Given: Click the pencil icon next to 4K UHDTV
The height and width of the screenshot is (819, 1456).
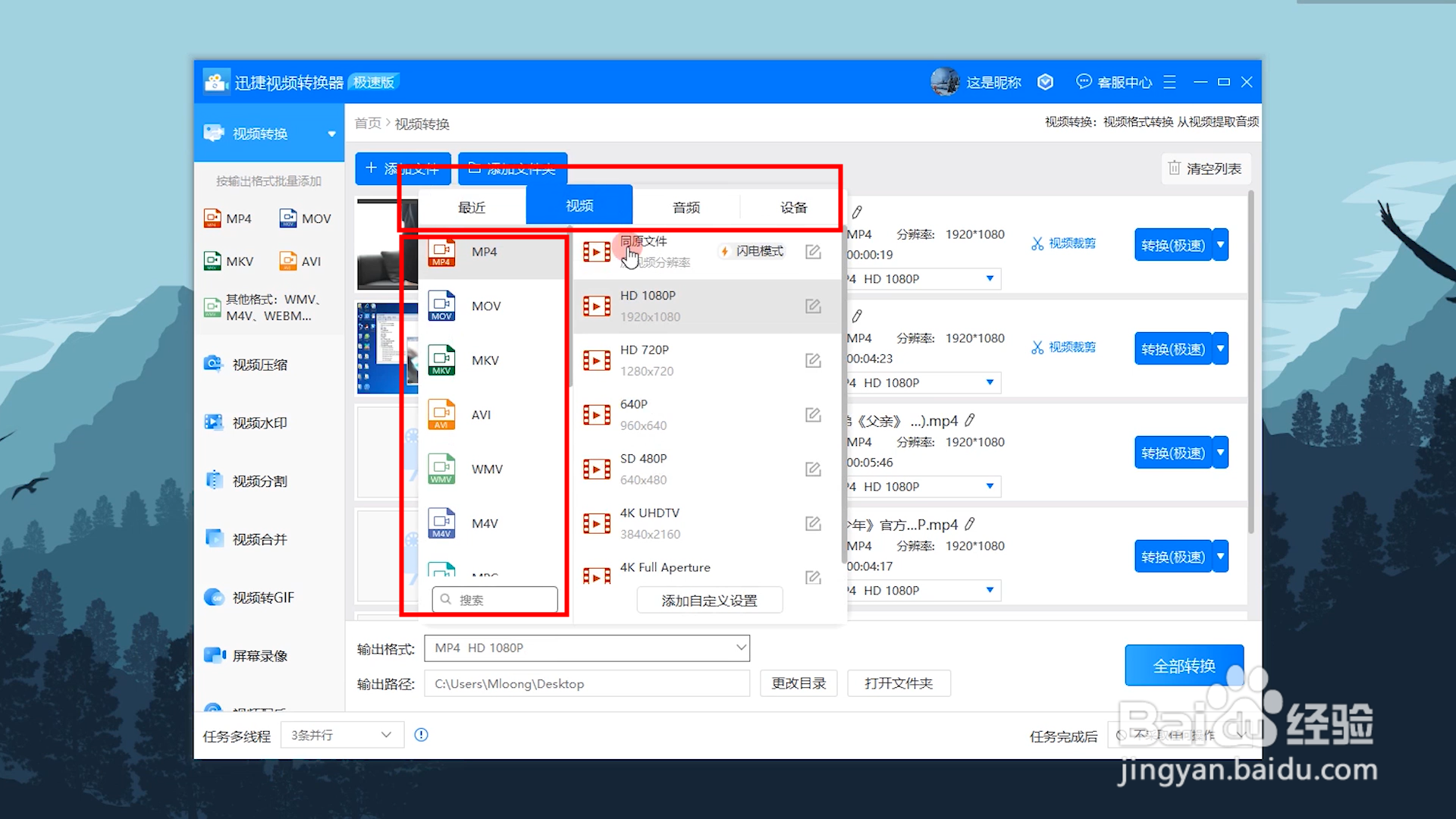Looking at the screenshot, I should [813, 523].
